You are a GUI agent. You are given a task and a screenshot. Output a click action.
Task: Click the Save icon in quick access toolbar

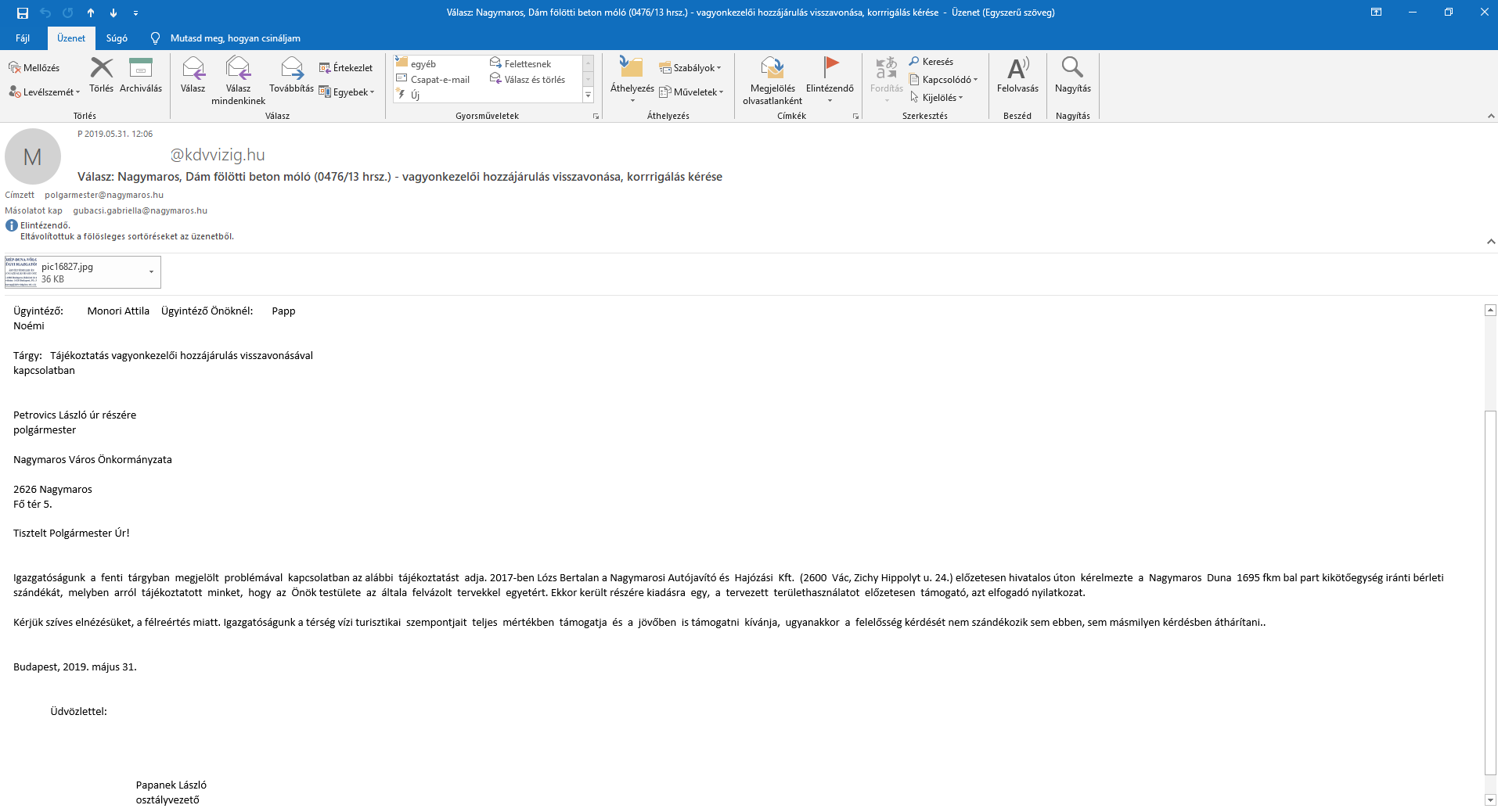click(x=23, y=13)
